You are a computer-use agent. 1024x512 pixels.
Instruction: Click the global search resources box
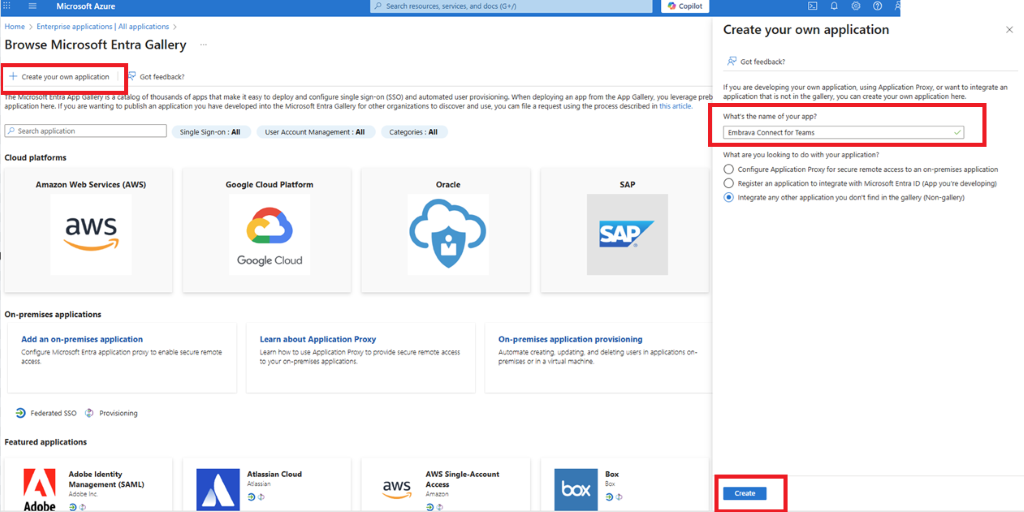point(511,6)
